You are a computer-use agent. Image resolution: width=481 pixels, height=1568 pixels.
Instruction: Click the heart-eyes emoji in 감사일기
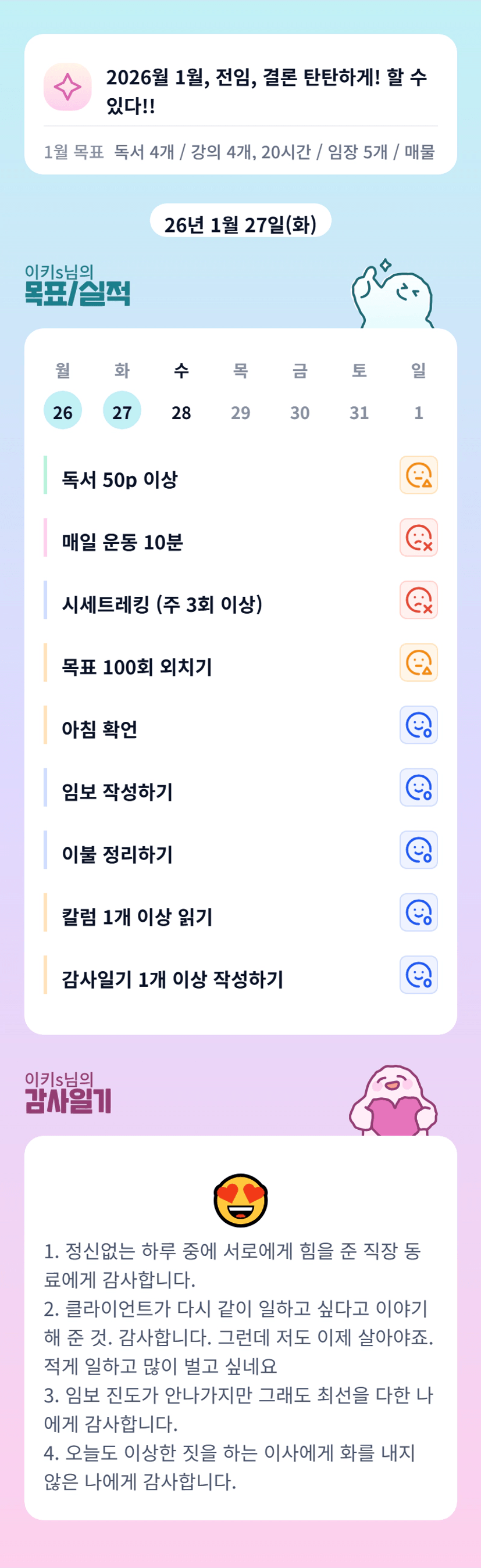point(241,1200)
